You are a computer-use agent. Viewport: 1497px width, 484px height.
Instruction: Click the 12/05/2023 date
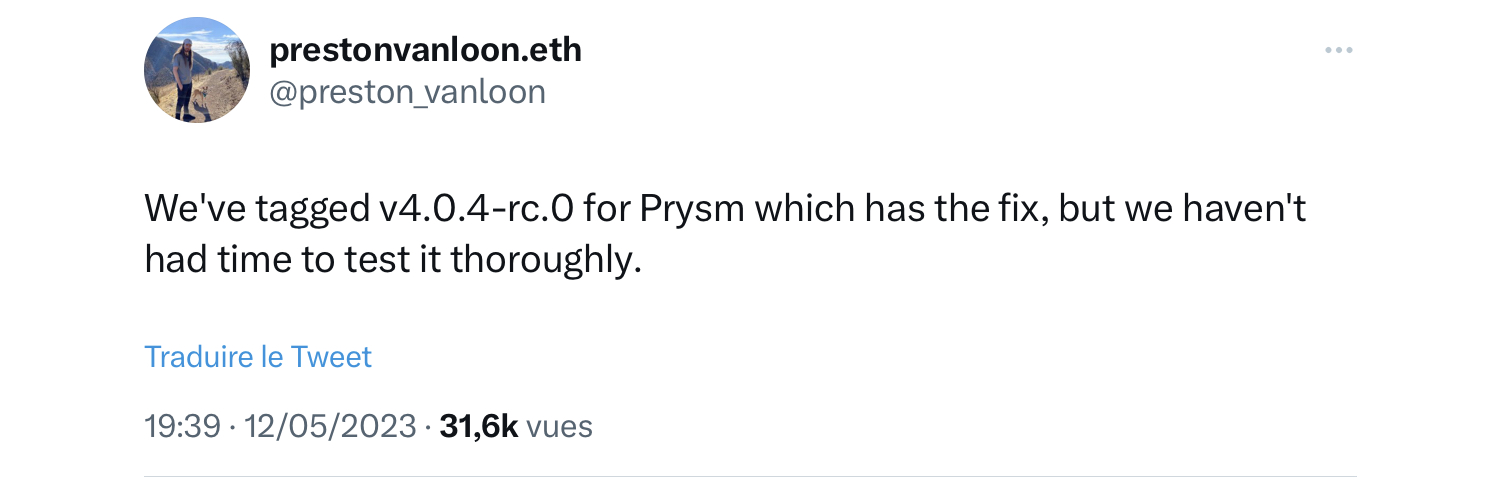click(329, 427)
